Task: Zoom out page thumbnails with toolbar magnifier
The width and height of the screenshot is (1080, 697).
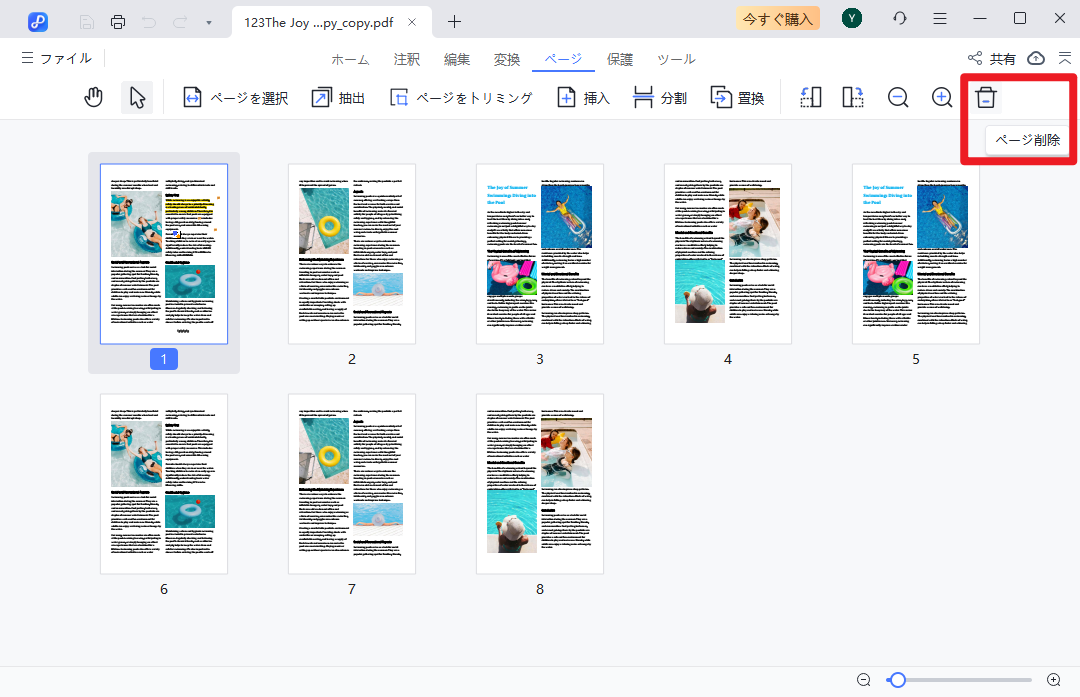Action: point(898,97)
